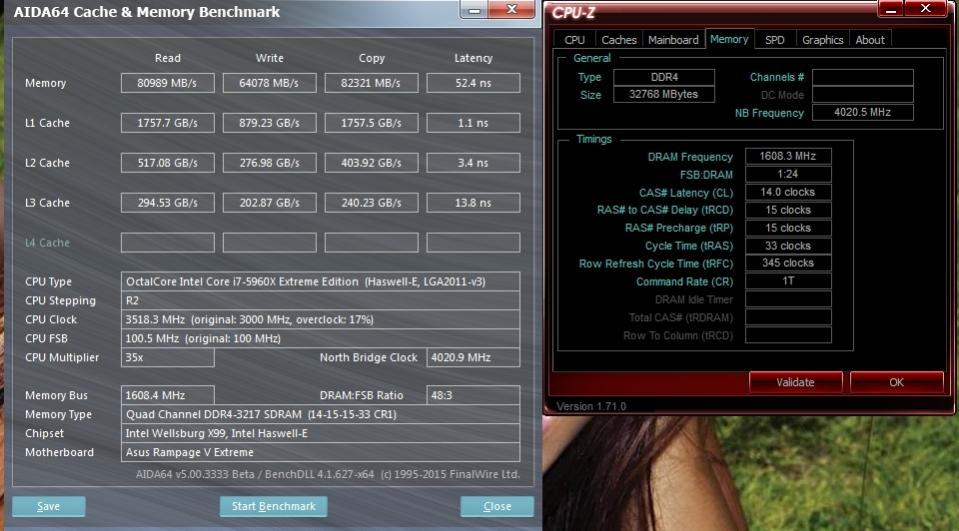Viewport: 959px width, 531px height.
Task: Click the L2 Cache Copy value 403.92 GB/s
Action: [371, 163]
